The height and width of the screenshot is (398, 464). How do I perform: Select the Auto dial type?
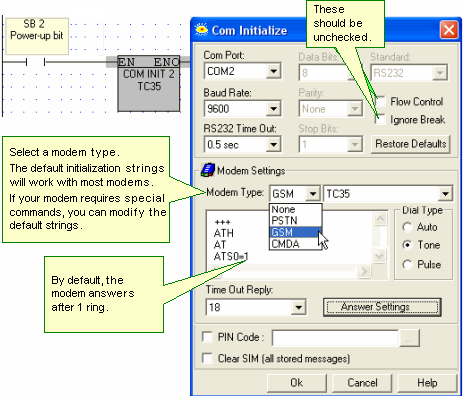(x=407, y=227)
